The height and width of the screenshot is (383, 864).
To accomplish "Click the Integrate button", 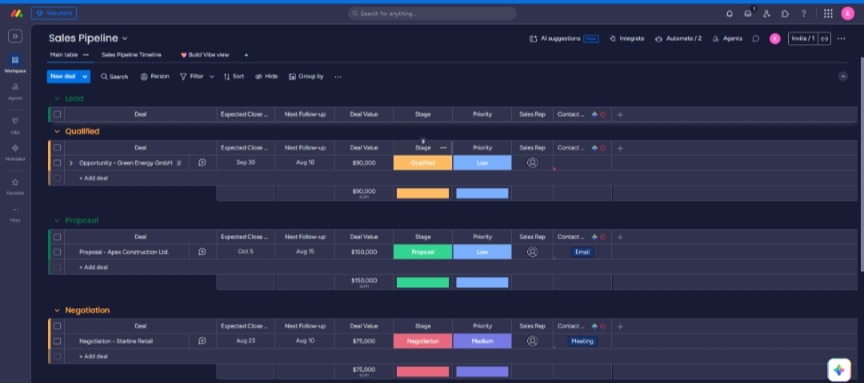I will (627, 39).
